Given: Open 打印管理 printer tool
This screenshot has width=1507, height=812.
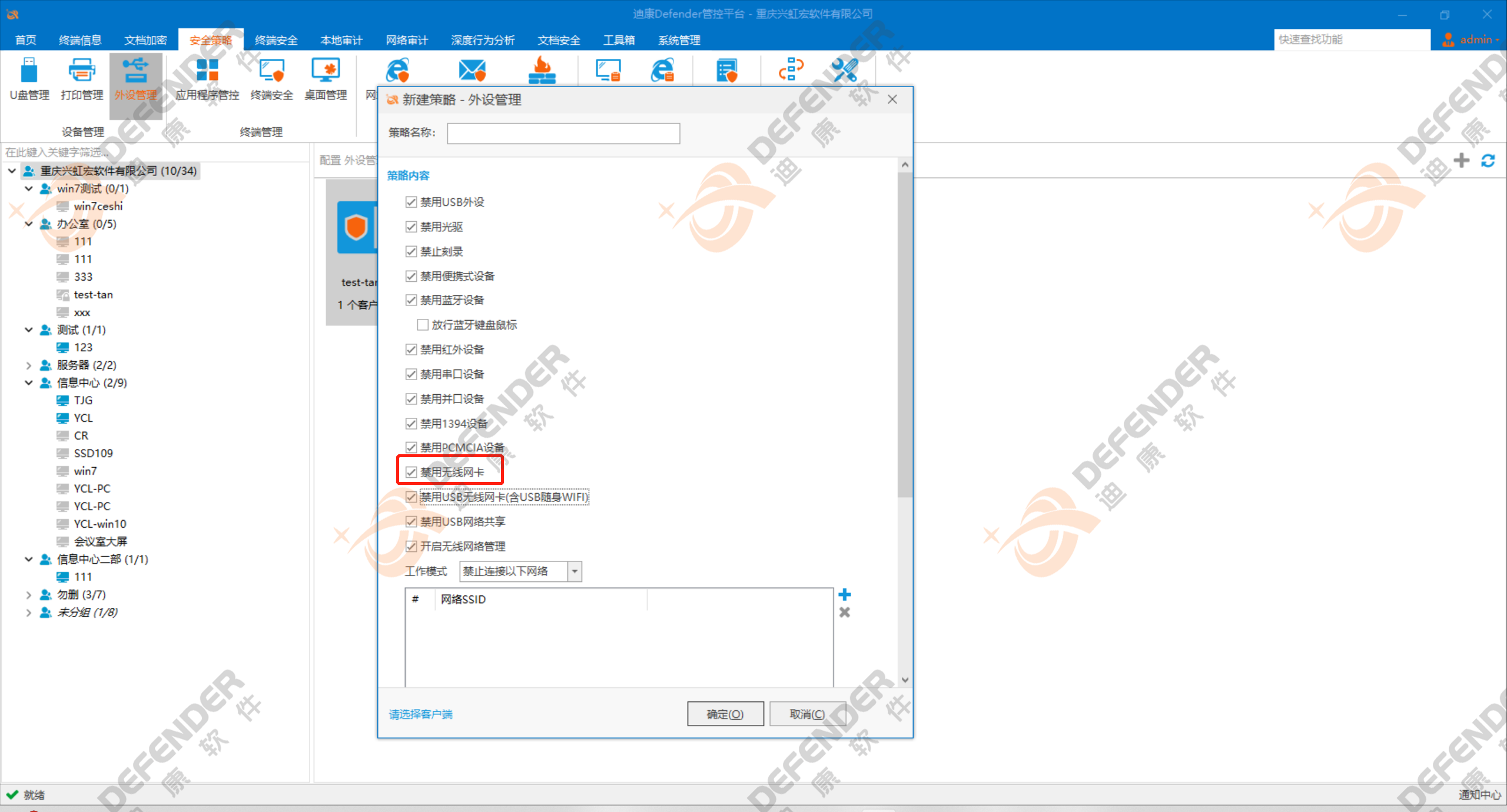Looking at the screenshot, I should [82, 79].
